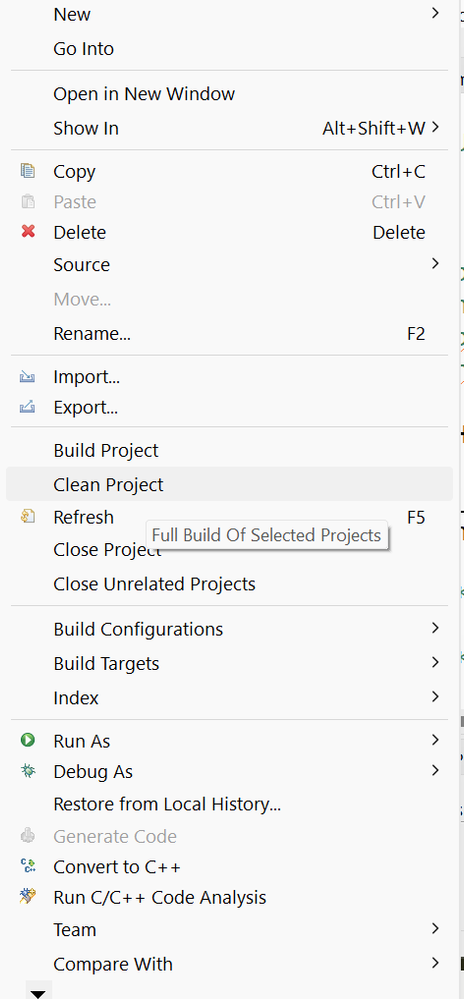
Task: Click the Copy icon
Action: point(27,171)
